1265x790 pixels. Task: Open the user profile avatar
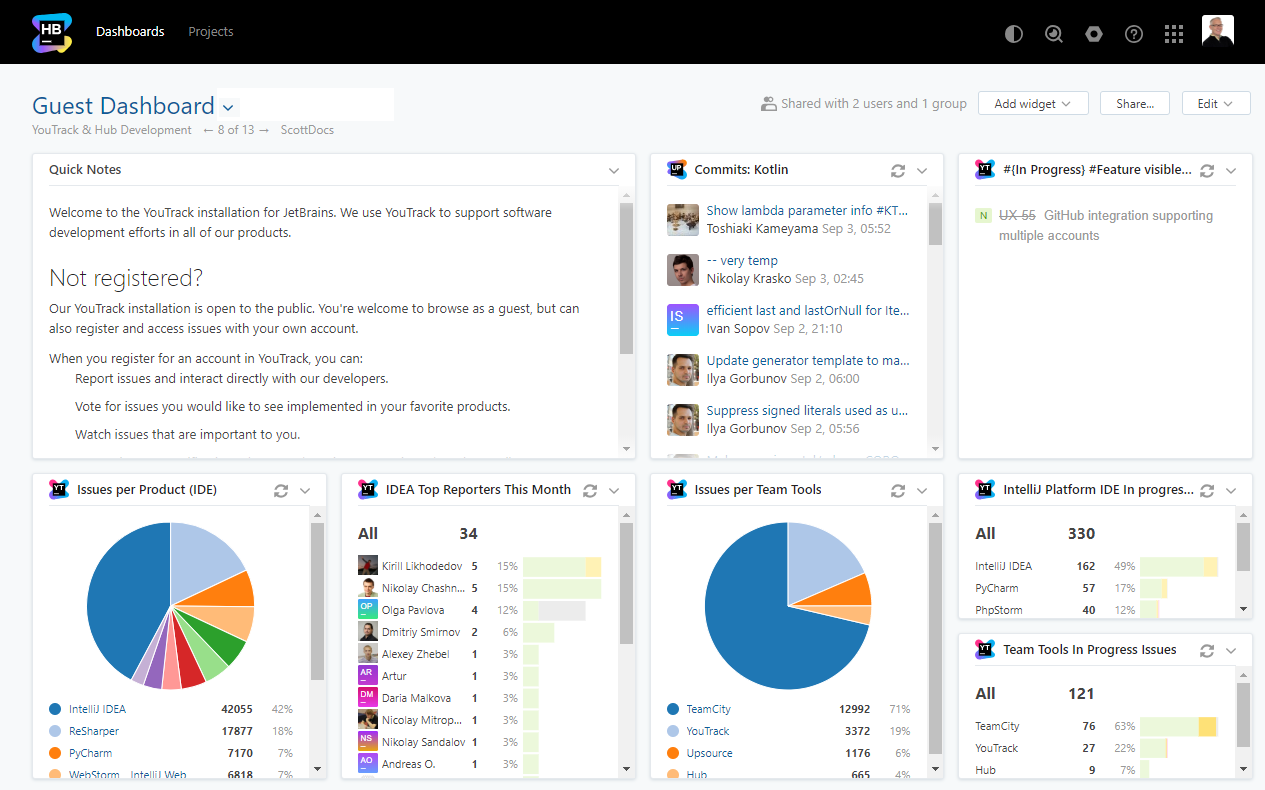coord(1218,31)
